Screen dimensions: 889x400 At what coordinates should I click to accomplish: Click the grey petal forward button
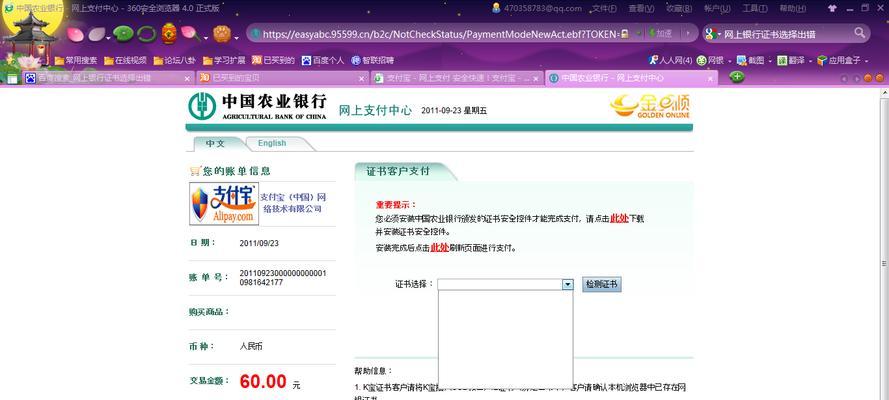(96, 34)
